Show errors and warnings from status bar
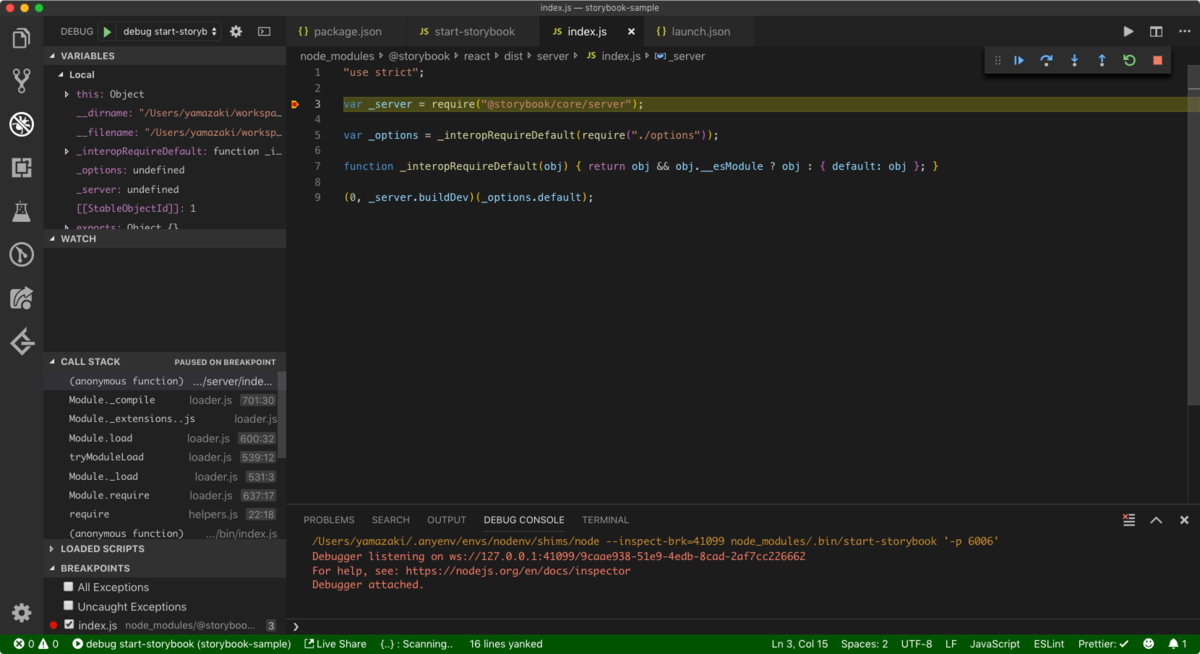 [36, 644]
